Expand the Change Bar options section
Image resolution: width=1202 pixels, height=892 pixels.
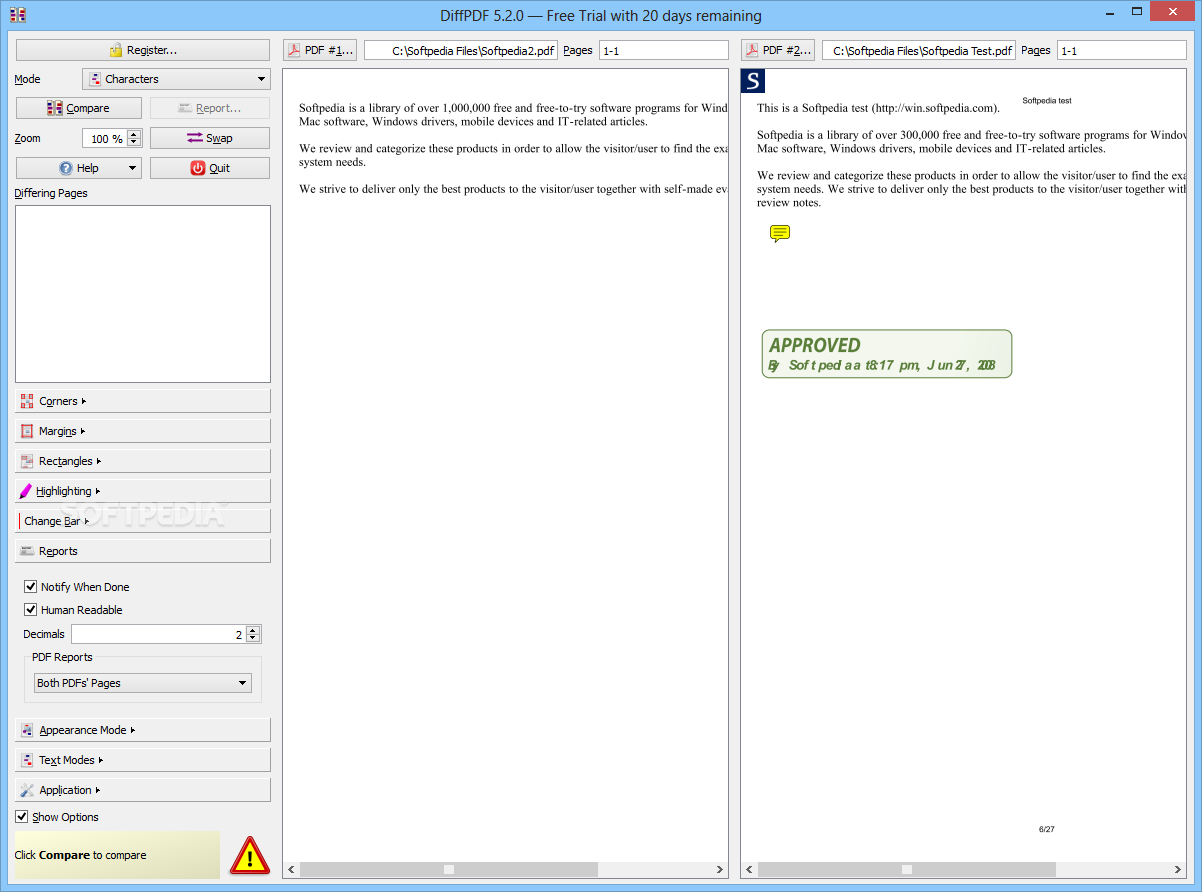[x=143, y=521]
